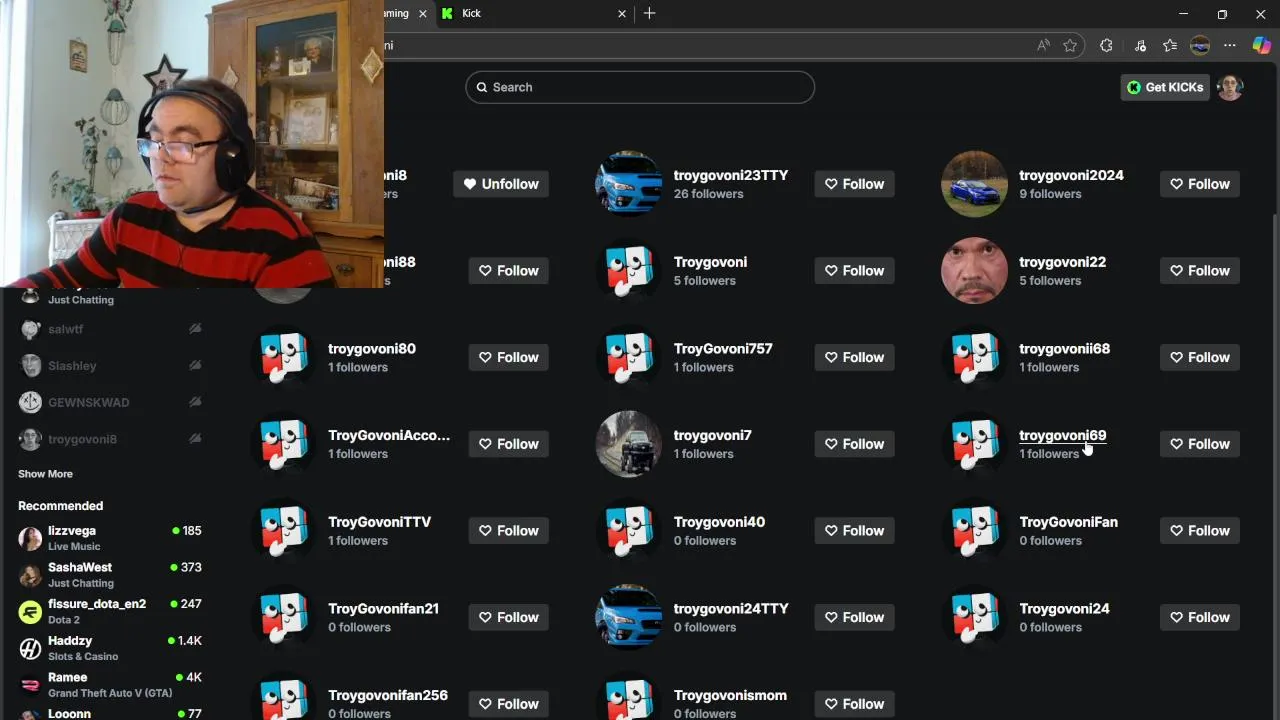Follow TroyGovonifan21
The image size is (1280, 720).
(509, 617)
